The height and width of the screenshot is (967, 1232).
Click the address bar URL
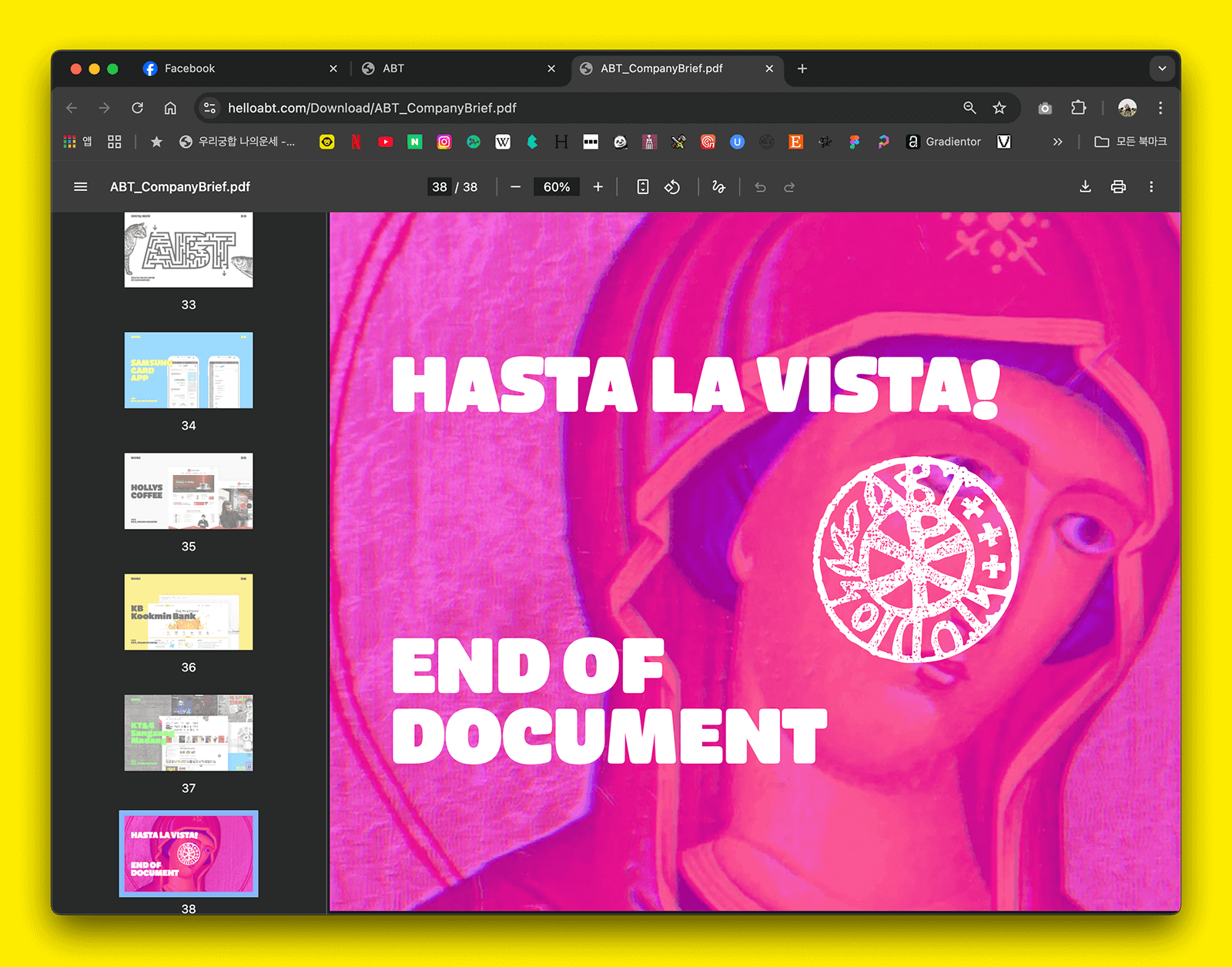(372, 108)
